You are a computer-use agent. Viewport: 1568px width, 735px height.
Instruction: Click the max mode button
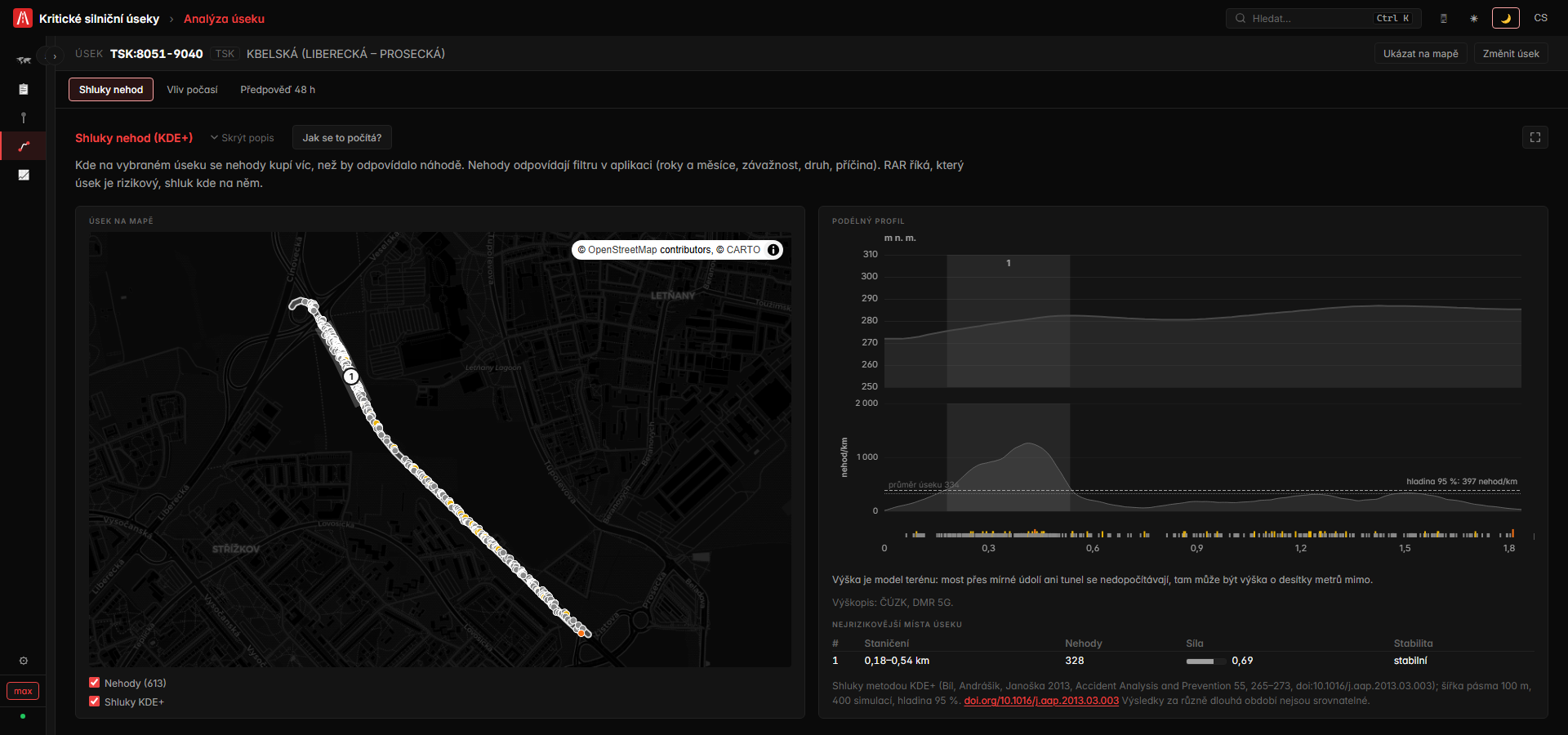click(23, 691)
